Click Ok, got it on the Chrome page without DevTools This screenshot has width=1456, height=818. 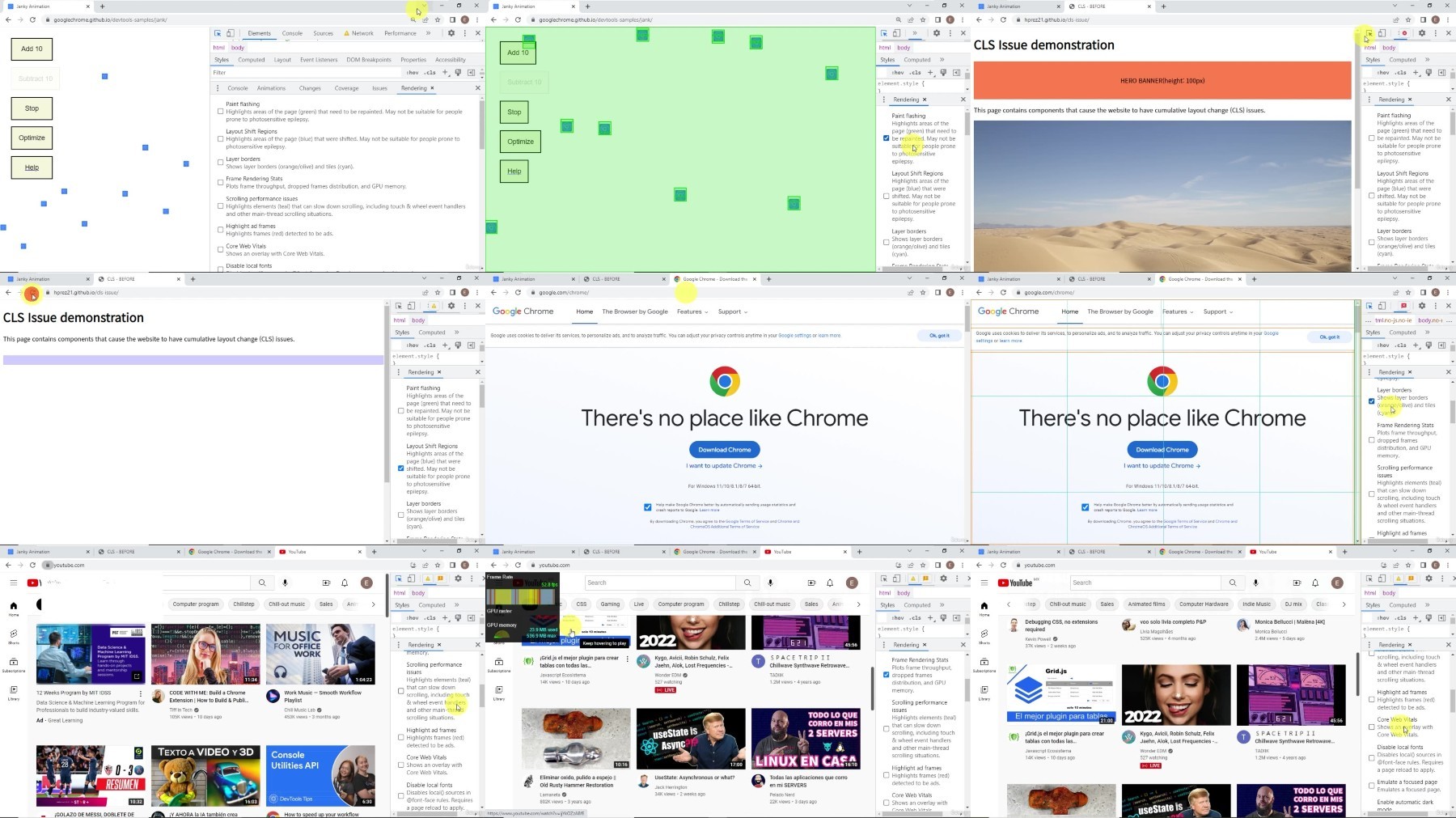point(939,336)
